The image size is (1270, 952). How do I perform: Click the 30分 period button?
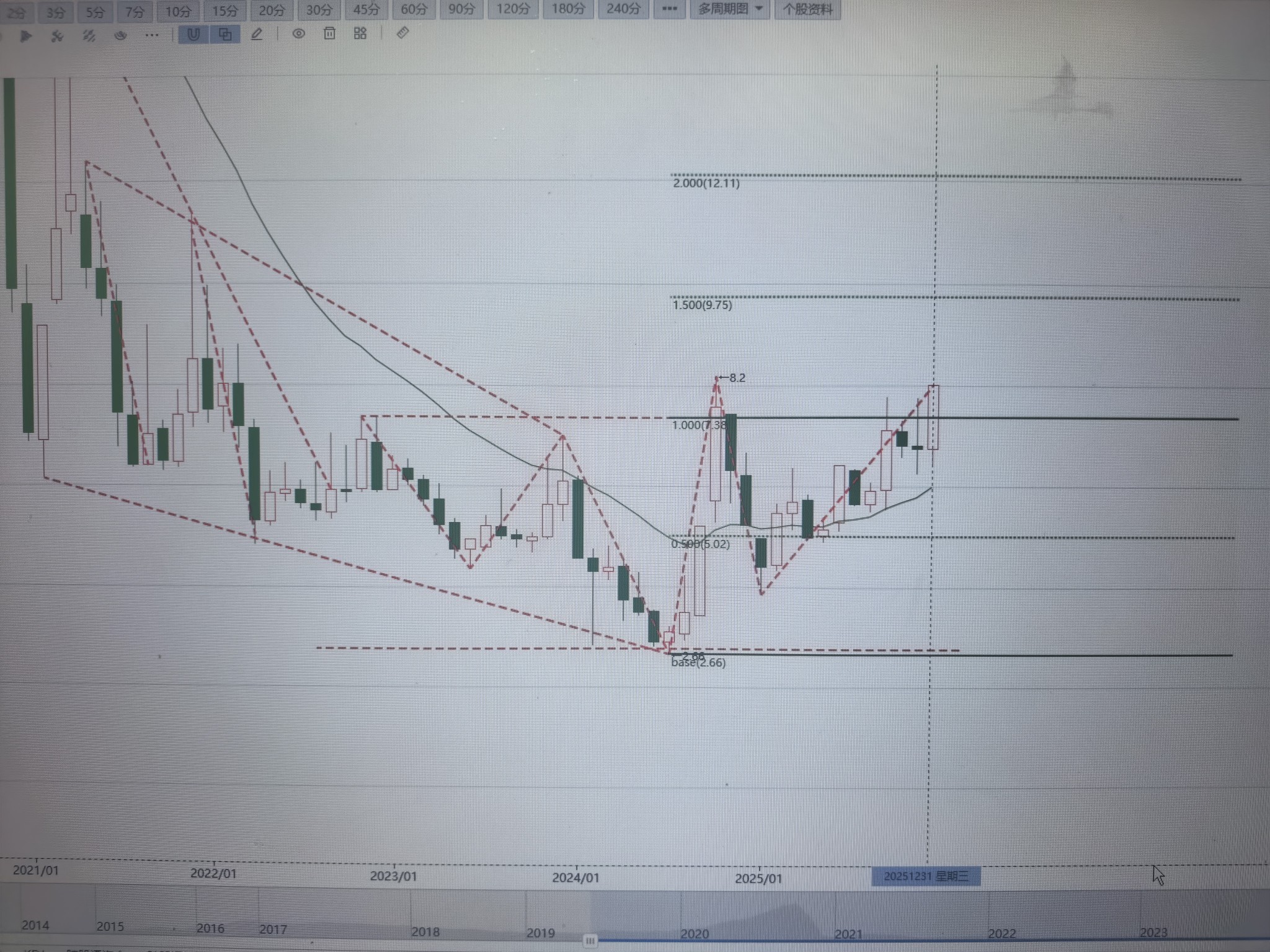[x=319, y=10]
